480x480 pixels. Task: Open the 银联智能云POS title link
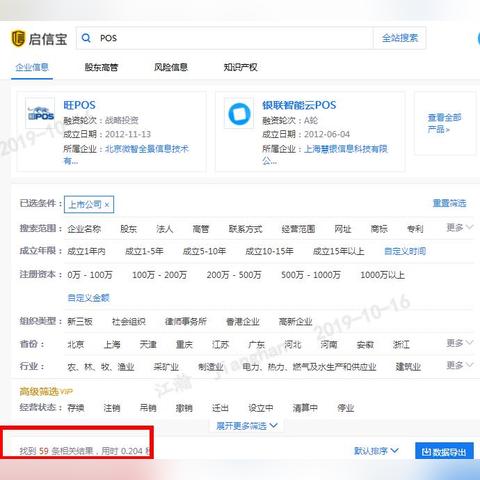tap(299, 105)
